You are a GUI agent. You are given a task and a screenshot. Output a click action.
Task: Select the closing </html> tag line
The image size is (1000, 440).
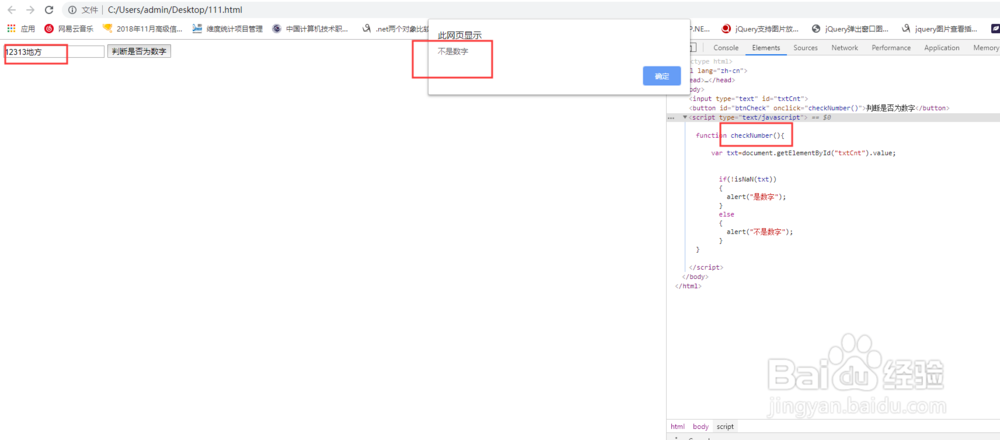pyautogui.click(x=688, y=286)
